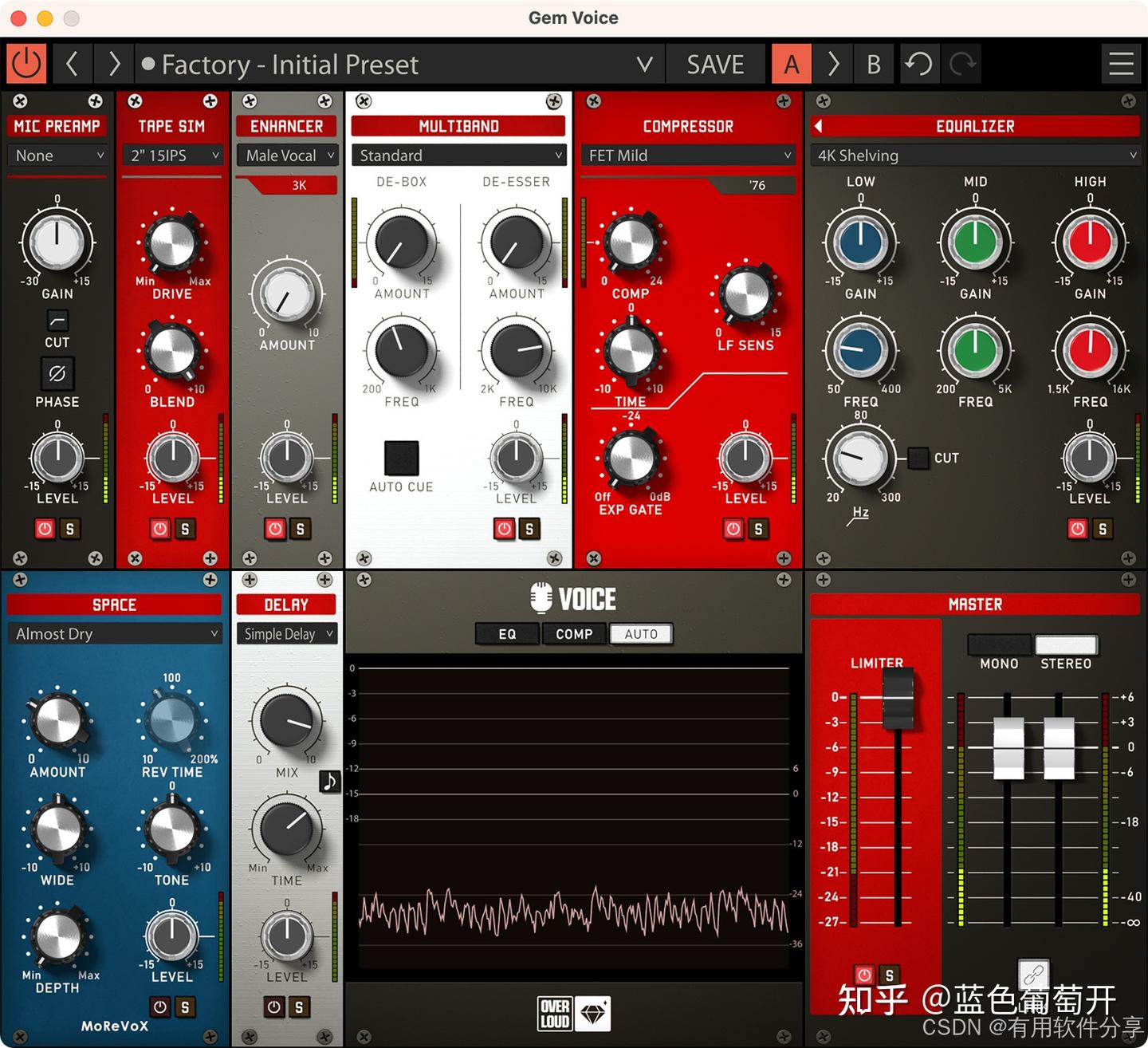Click the Mic Preamp Gain knob
Screen dimensions: 1148x1048
[x=57, y=242]
